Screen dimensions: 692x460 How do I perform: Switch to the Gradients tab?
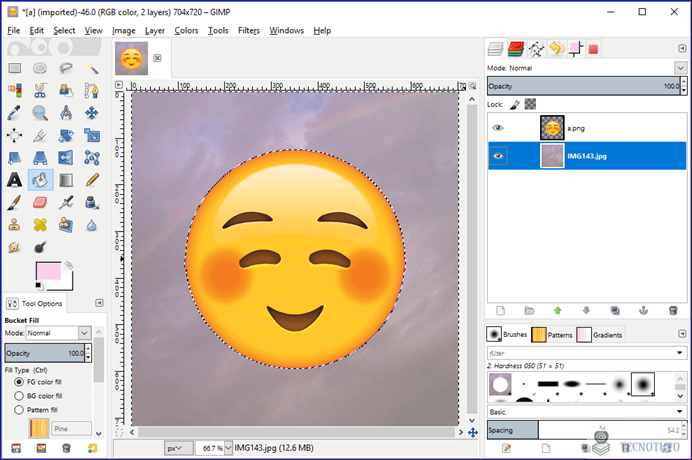click(x=599, y=335)
